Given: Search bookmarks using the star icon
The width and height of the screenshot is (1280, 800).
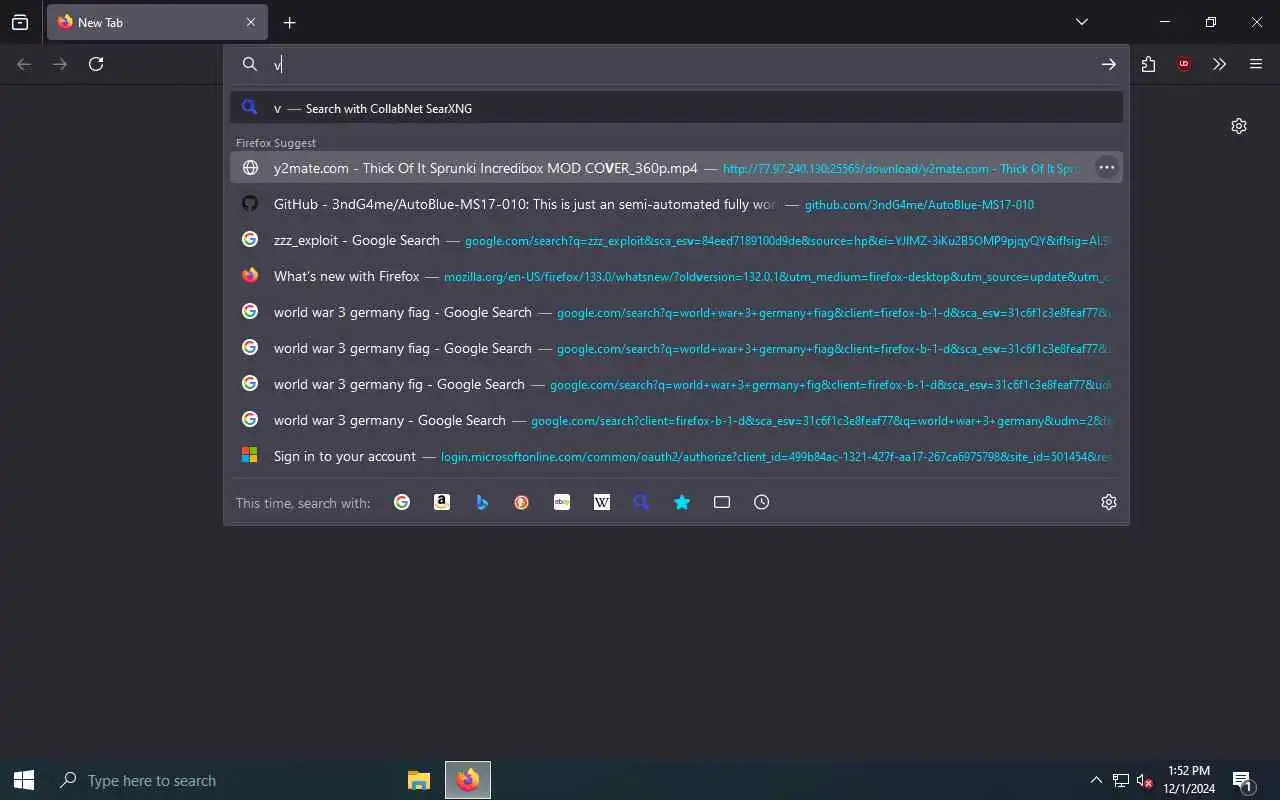Looking at the screenshot, I should [682, 502].
